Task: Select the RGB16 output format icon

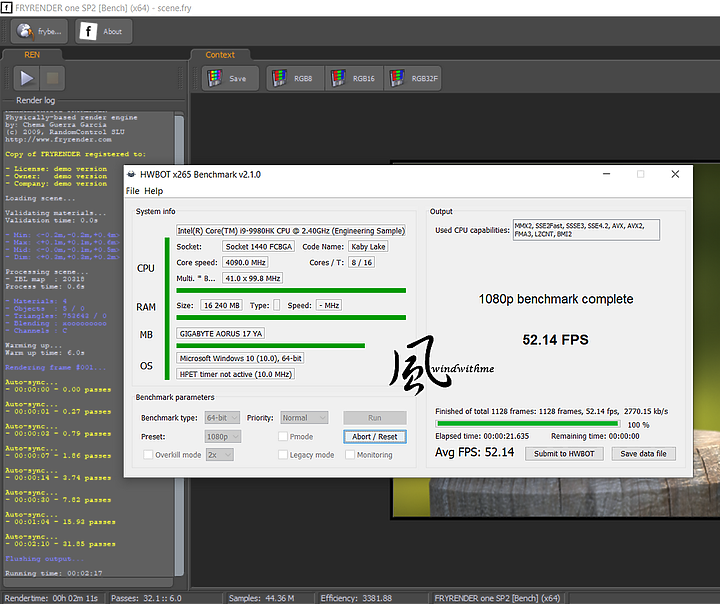Action: (354, 78)
